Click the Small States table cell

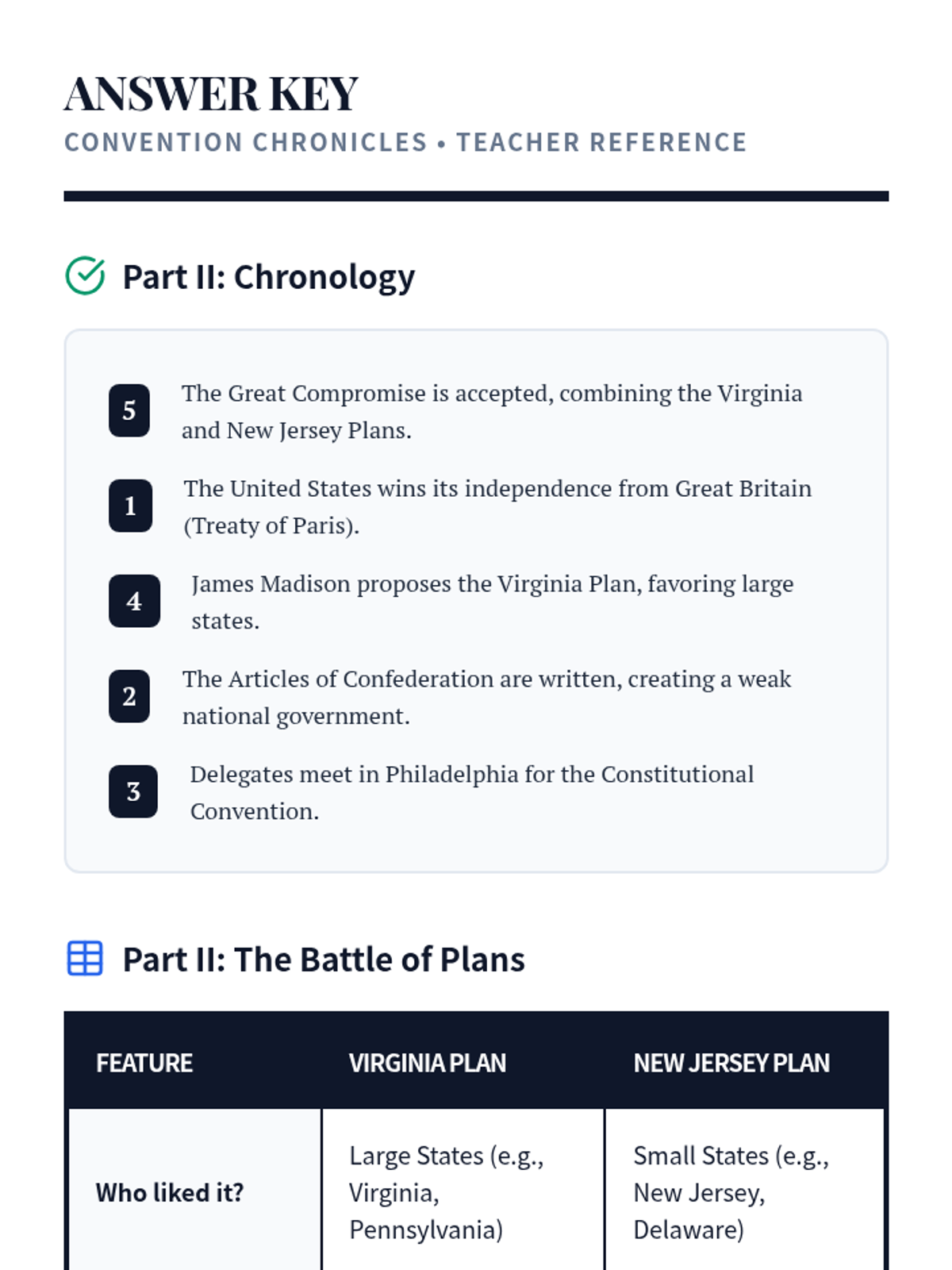click(x=730, y=1192)
